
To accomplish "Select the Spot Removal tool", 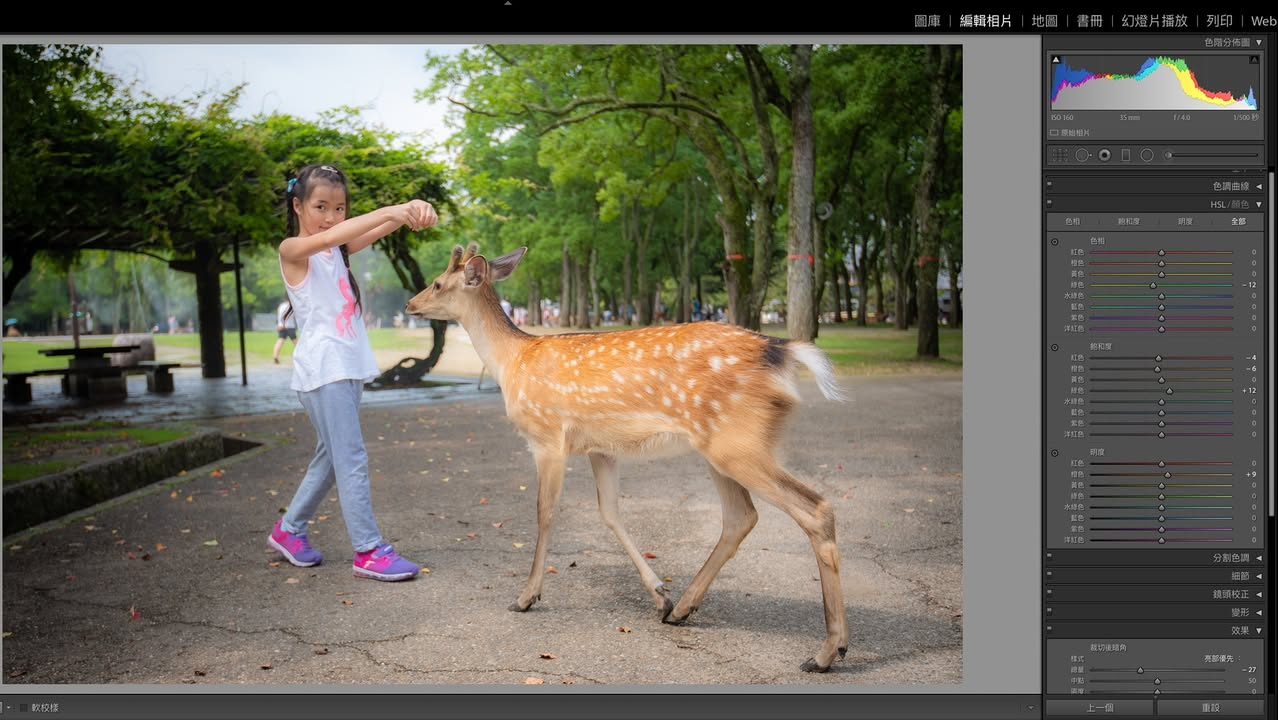I will (x=1082, y=155).
